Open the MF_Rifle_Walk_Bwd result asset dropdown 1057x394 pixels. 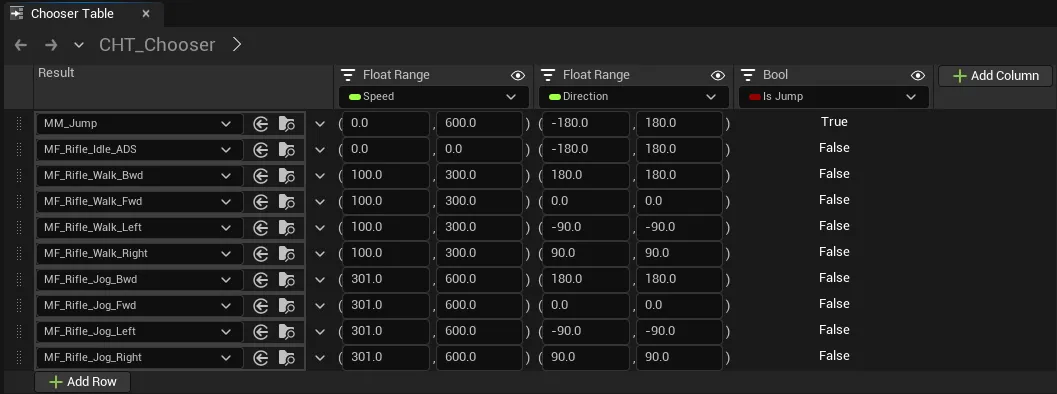tap(139, 176)
